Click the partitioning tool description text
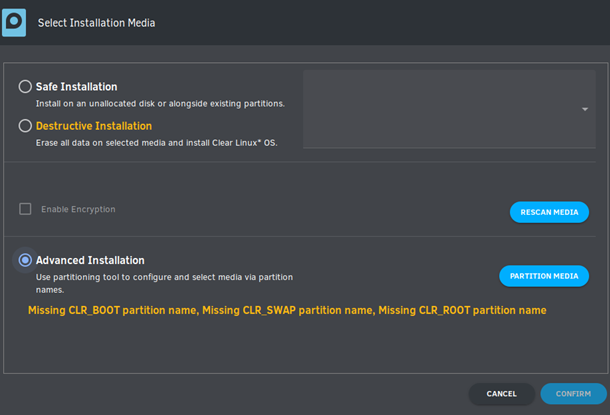Screen dimensions: 610x415 click(x=165, y=283)
